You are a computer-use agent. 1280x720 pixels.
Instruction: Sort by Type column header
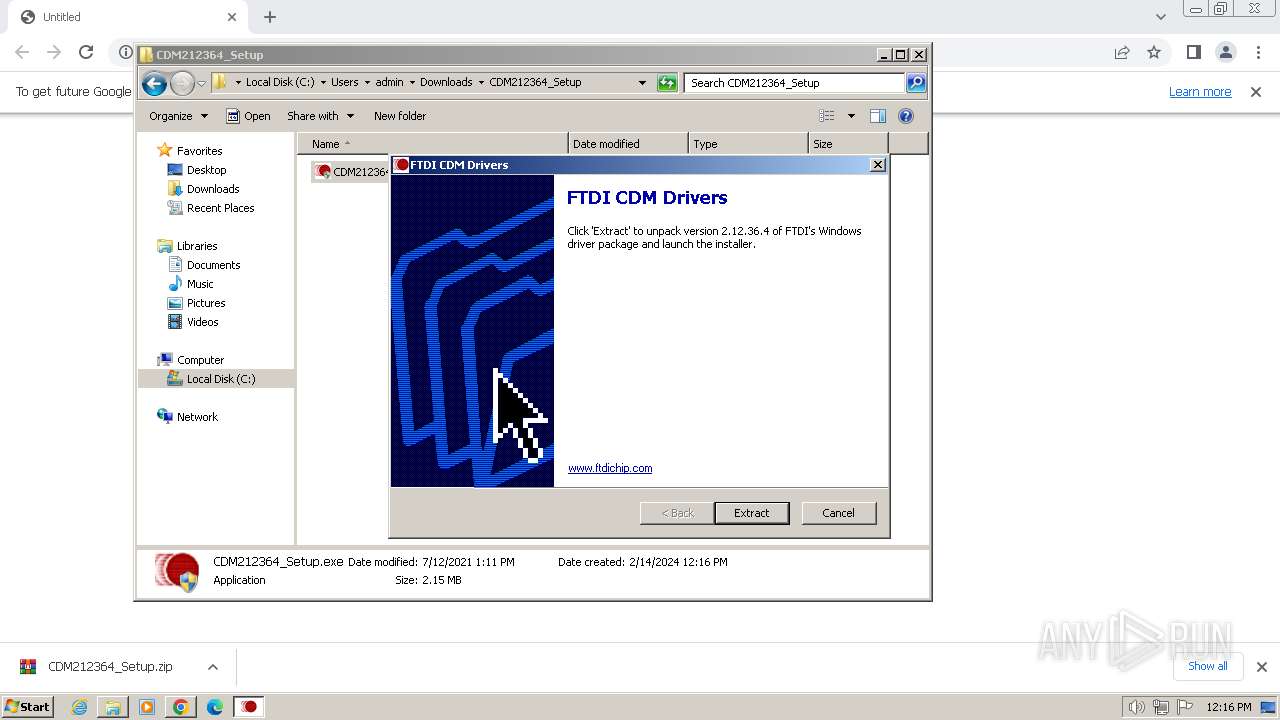[748, 144]
